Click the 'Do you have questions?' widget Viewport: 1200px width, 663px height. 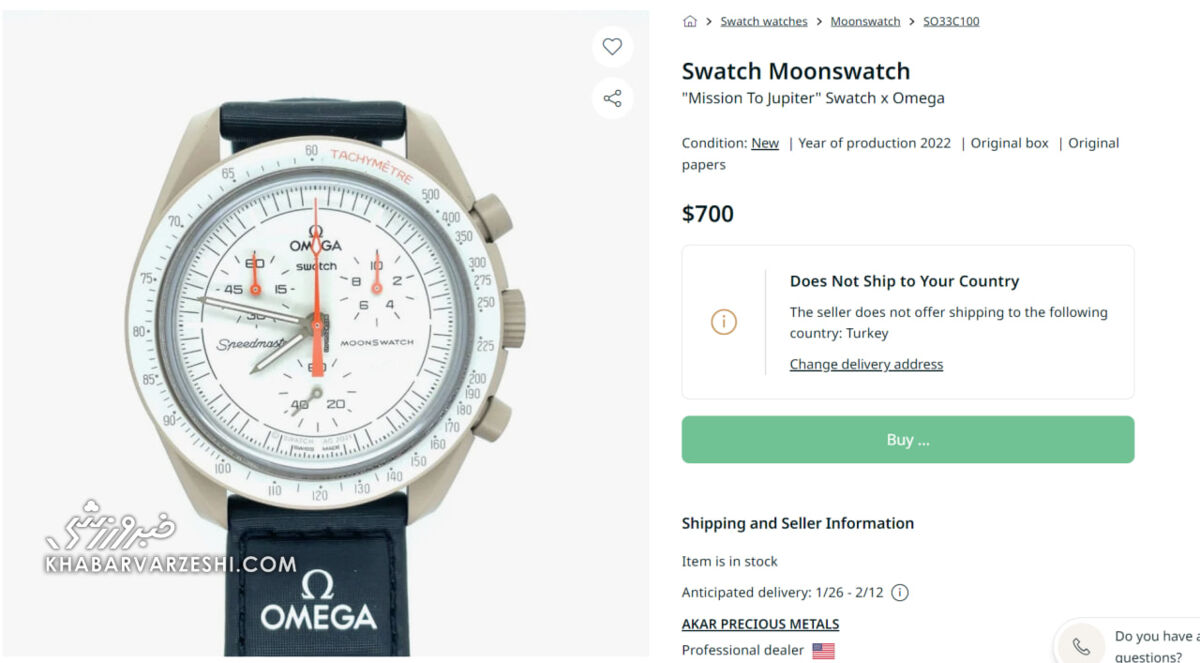click(x=1150, y=646)
